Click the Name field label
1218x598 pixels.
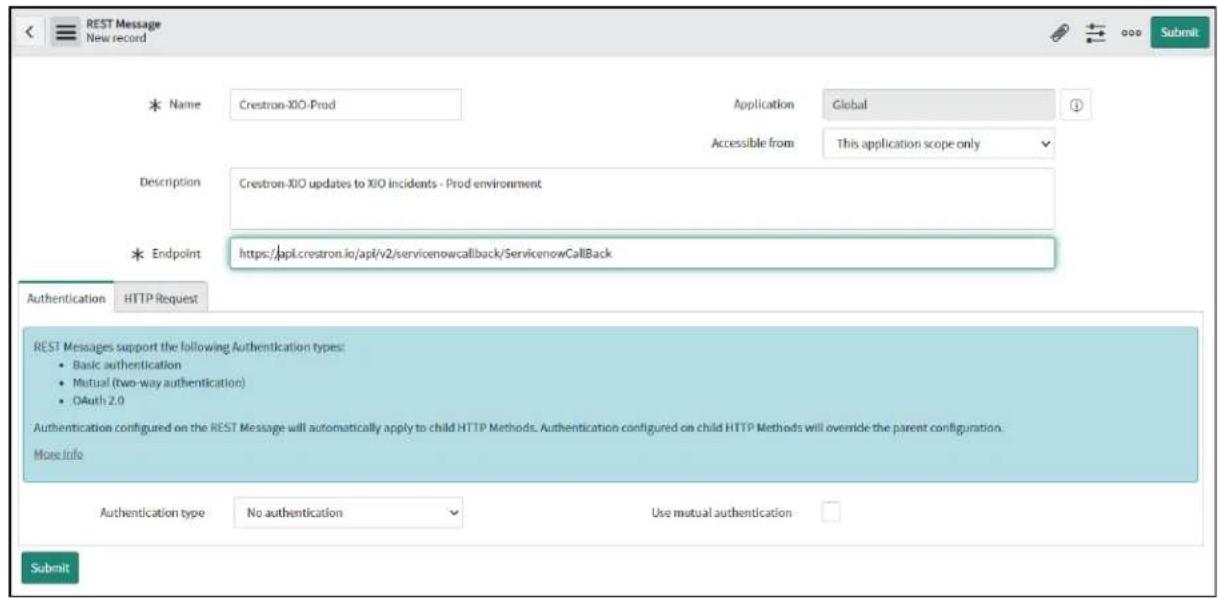(x=186, y=104)
